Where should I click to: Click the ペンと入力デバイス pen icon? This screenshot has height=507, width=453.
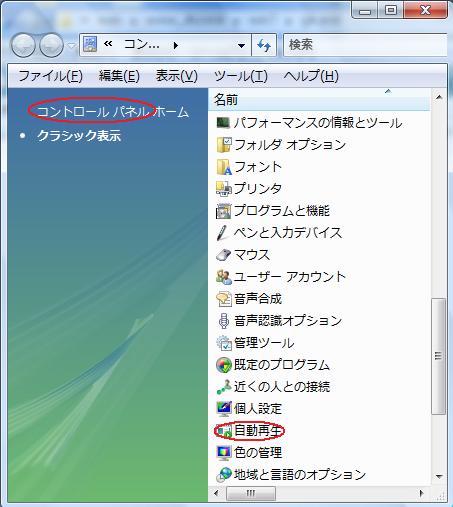tap(222, 233)
